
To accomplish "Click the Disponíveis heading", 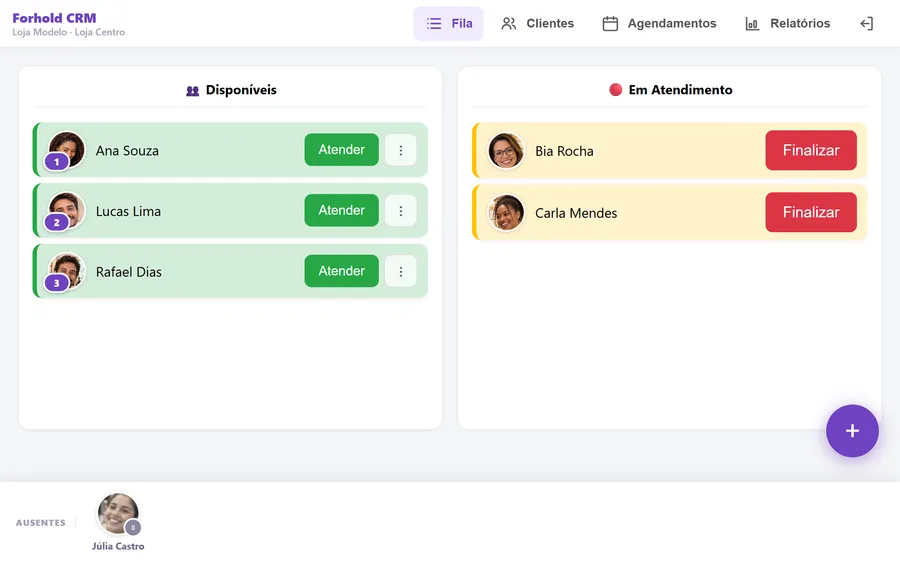I will (241, 90).
